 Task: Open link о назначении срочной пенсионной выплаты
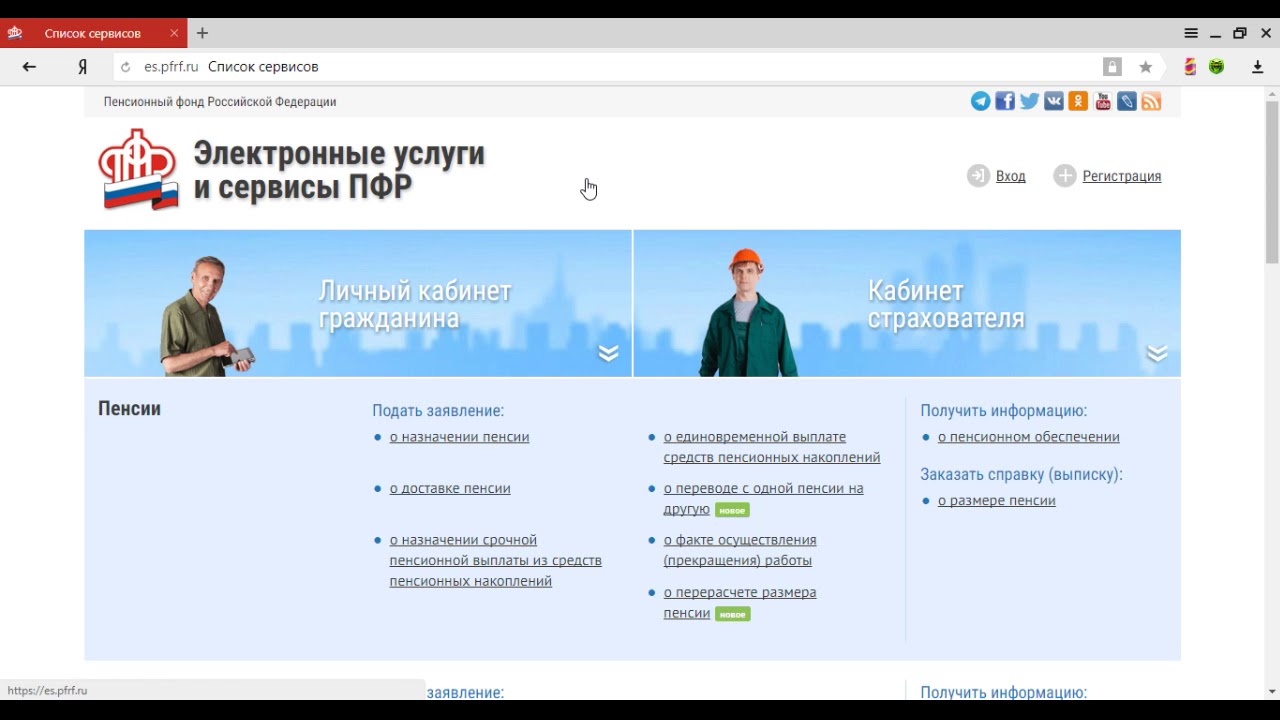coord(496,560)
